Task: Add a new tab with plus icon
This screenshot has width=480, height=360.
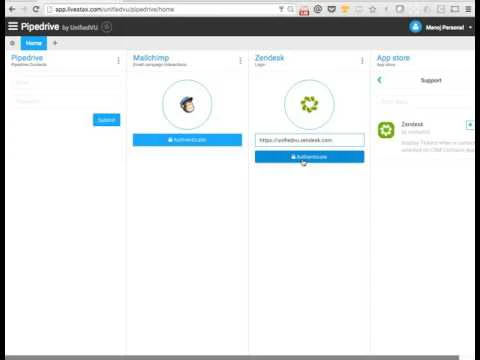Action: pos(55,43)
